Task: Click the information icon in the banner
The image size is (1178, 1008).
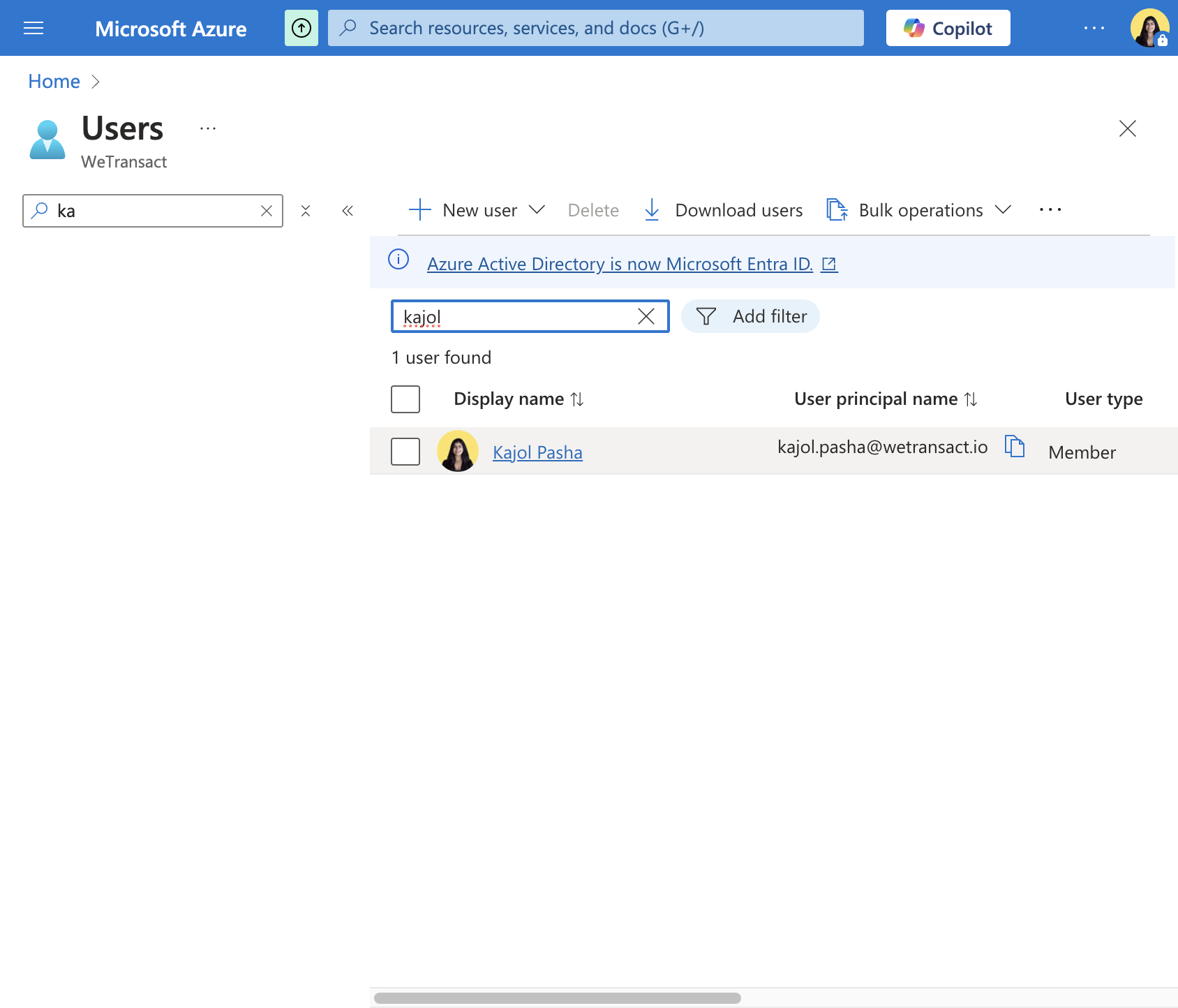Action: point(398,260)
